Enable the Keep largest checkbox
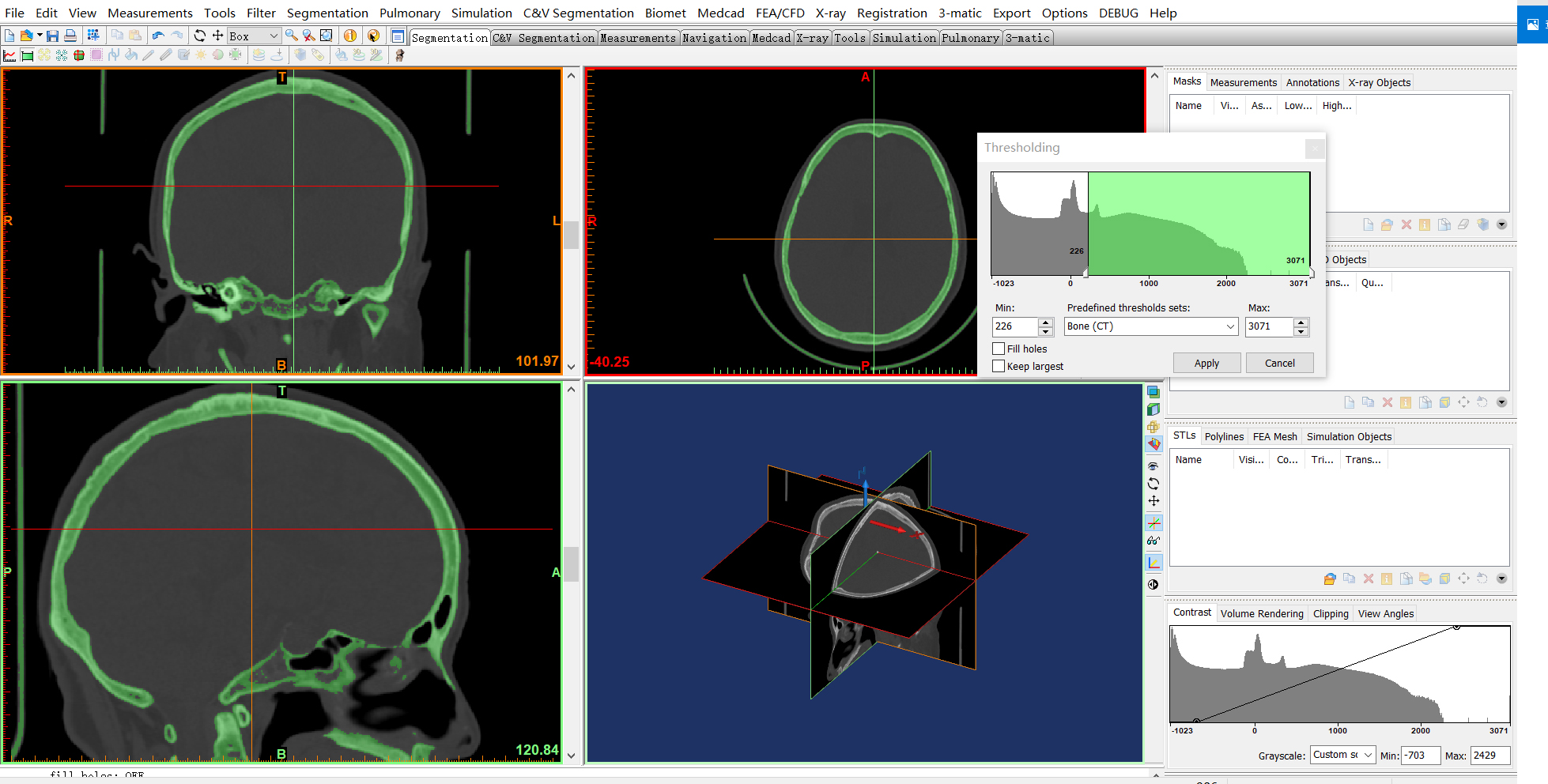The height and width of the screenshot is (784, 1548). 999,366
